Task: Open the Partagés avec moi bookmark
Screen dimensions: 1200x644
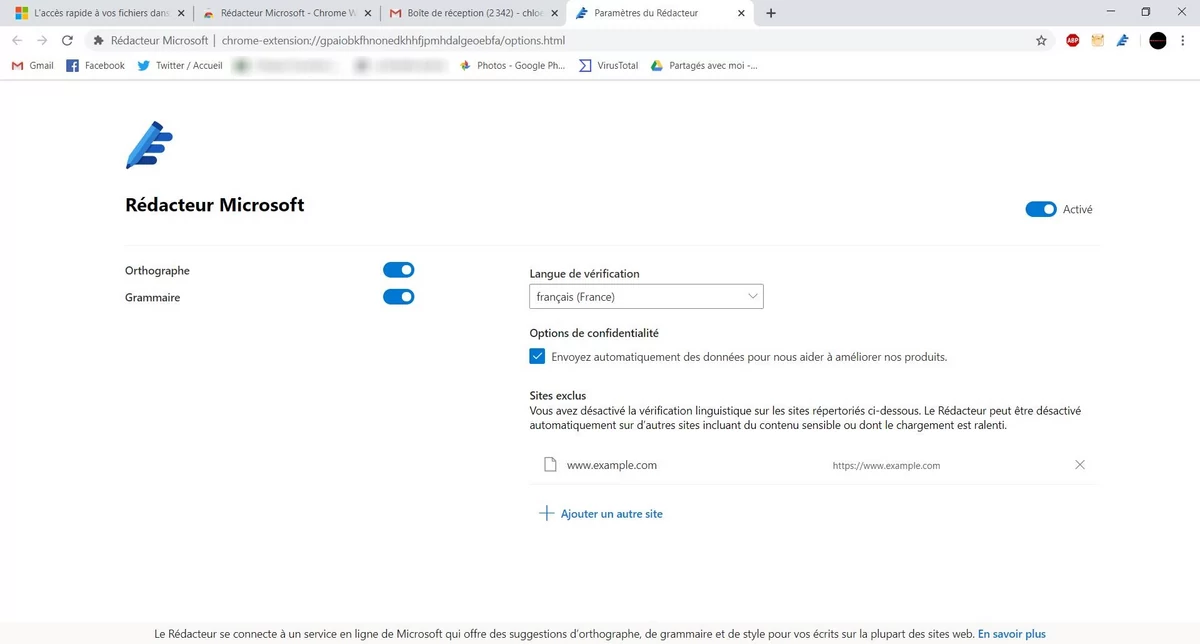Action: 704,65
